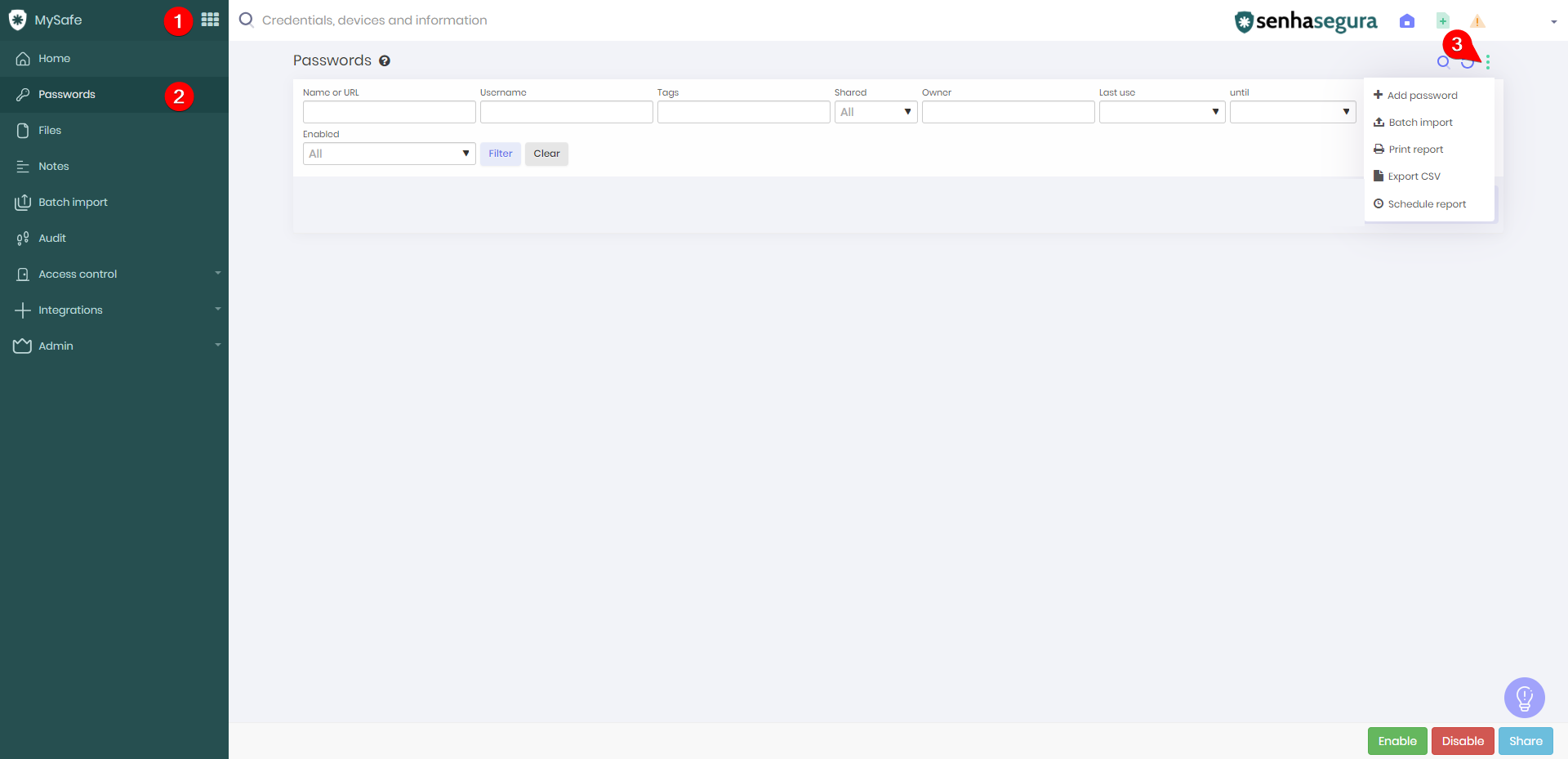Click the Admin crown icon in sidebar

(23, 346)
